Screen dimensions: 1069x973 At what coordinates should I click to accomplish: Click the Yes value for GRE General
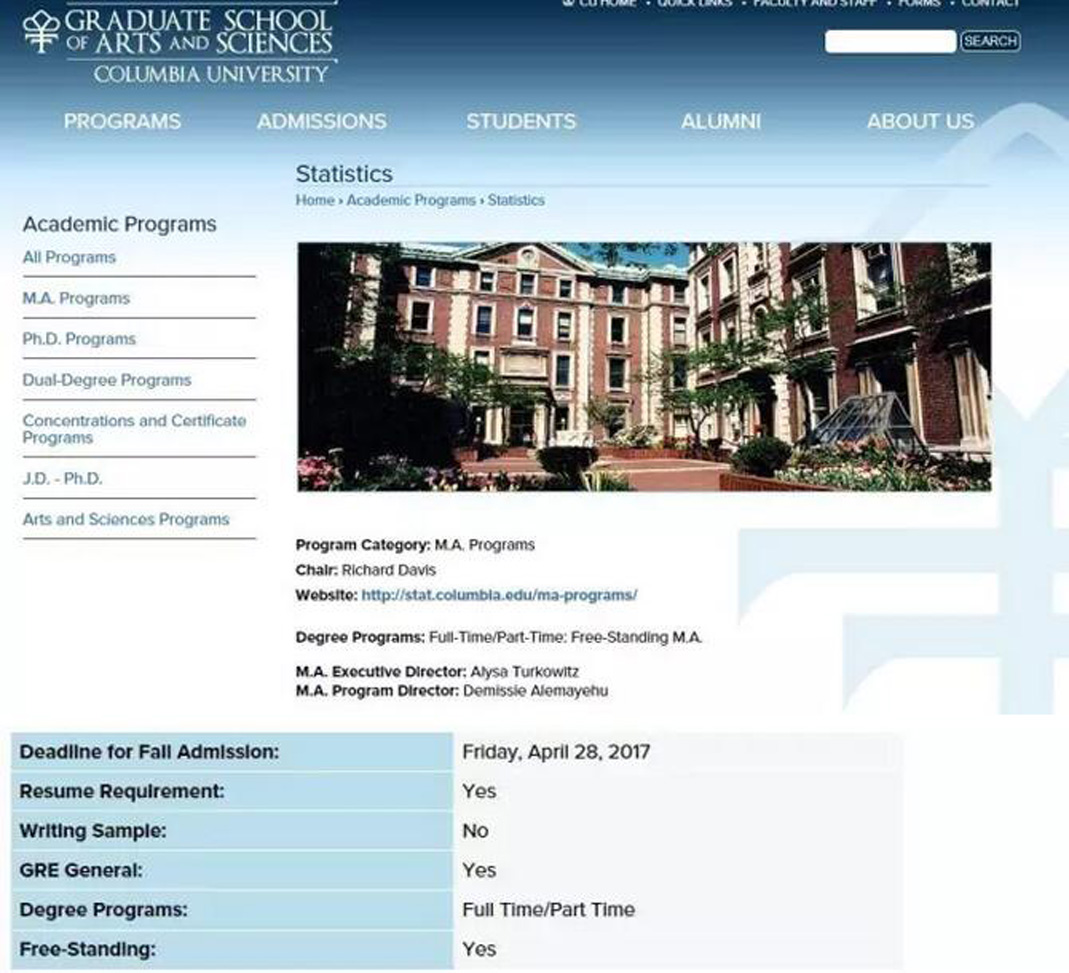[479, 871]
